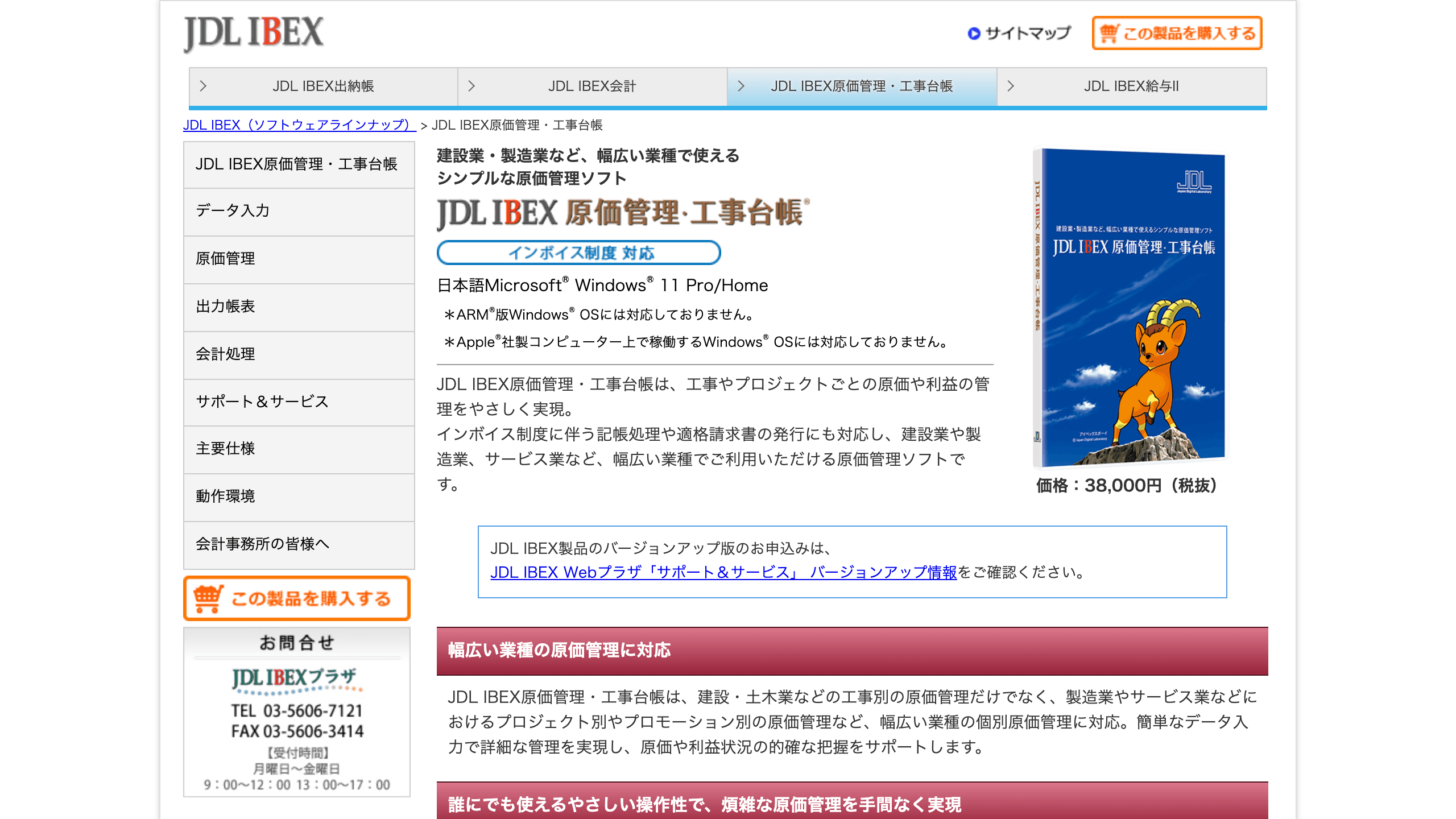Click the インボイス制度 対応 badge

(x=578, y=253)
